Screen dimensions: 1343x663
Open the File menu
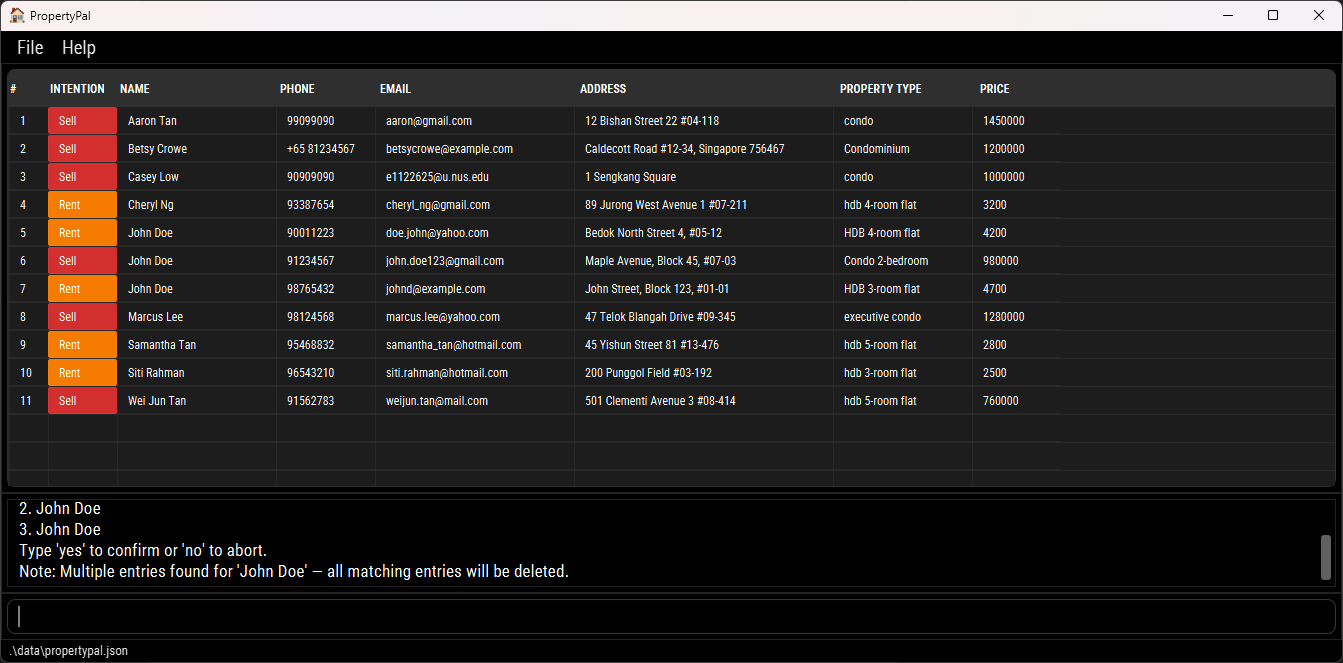[30, 48]
